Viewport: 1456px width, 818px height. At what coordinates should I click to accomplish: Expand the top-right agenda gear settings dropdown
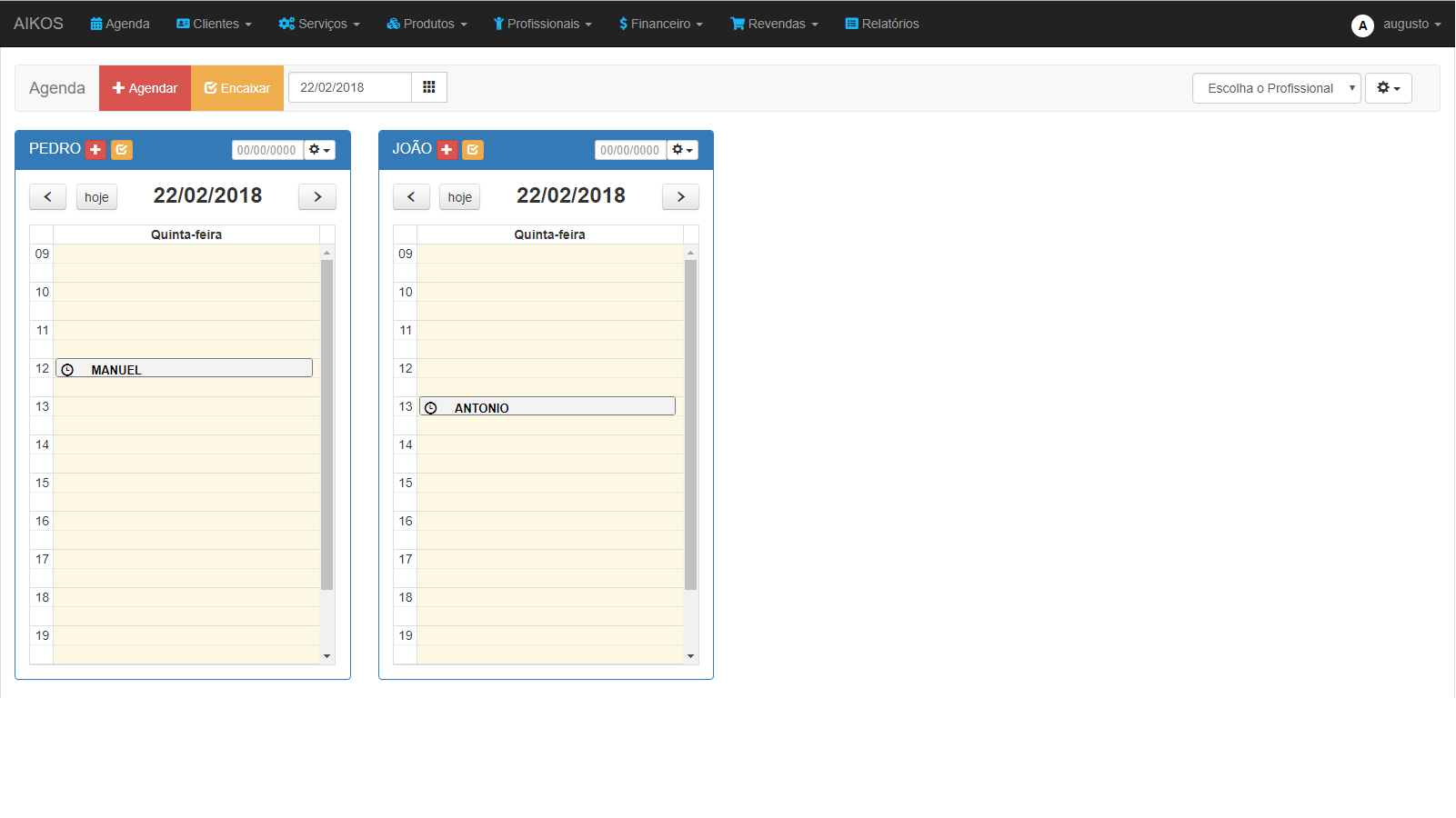coord(1388,88)
